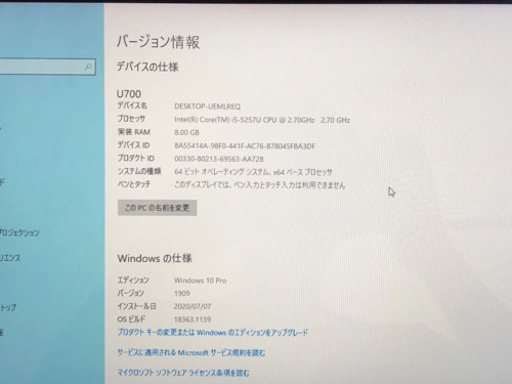Select the pen and touch status text
The width and height of the screenshot is (512, 384).
click(x=259, y=185)
